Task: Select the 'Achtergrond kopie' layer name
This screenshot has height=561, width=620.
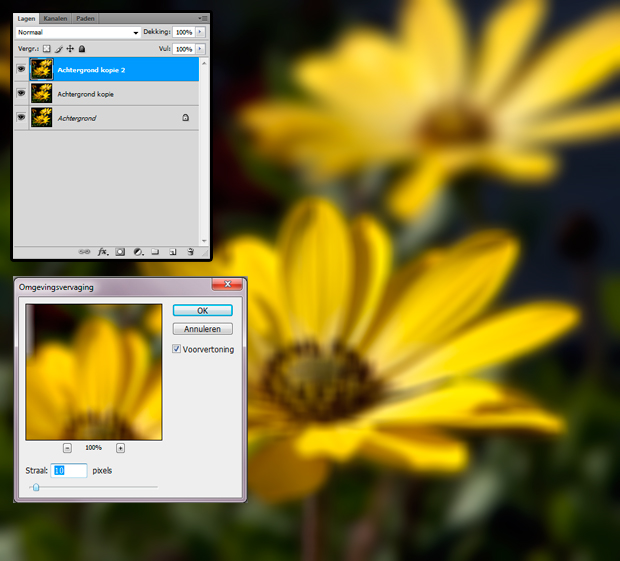Action: pyautogui.click(x=85, y=94)
